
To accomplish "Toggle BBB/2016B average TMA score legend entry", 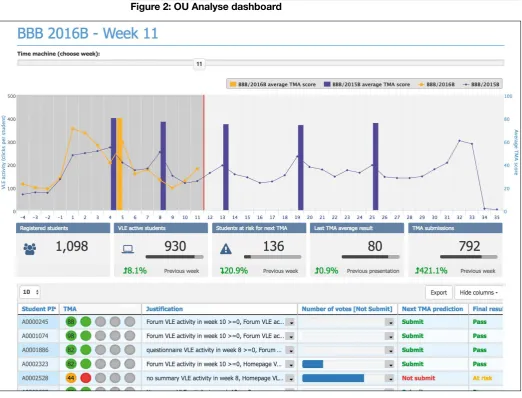I will coord(273,84).
